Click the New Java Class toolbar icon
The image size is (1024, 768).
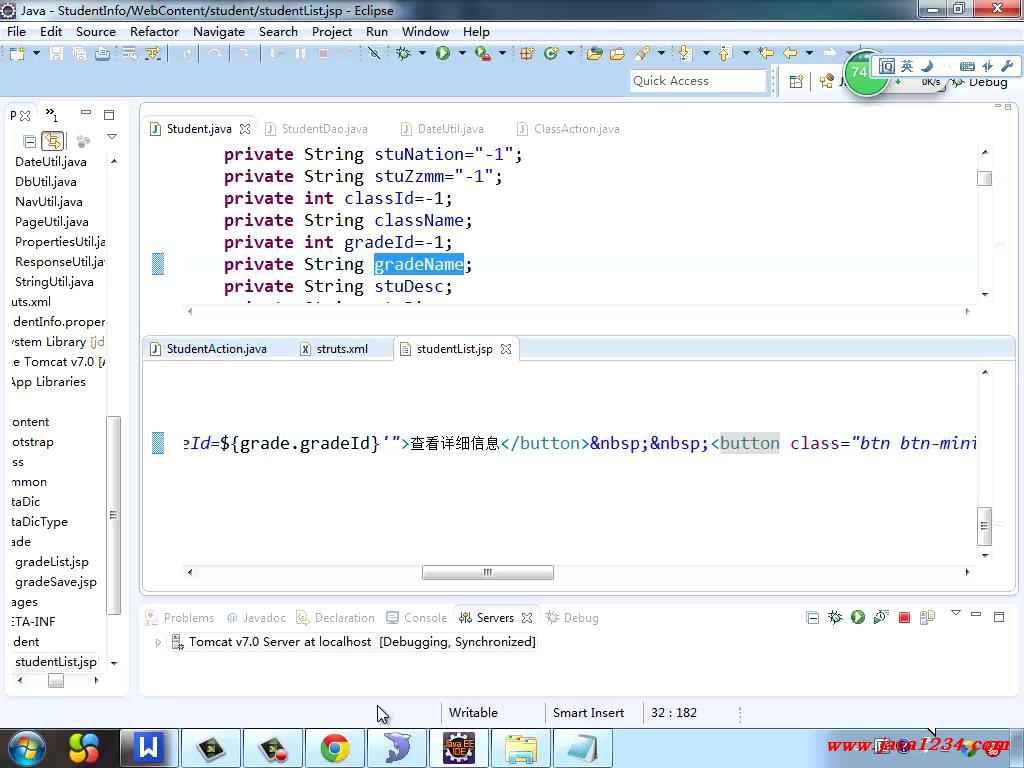[x=551, y=54]
